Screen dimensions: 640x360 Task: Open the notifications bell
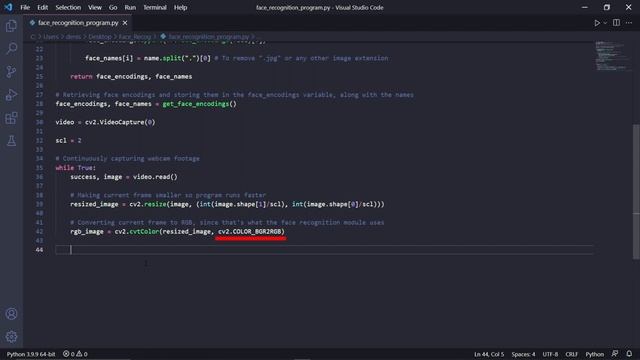pyautogui.click(x=629, y=354)
